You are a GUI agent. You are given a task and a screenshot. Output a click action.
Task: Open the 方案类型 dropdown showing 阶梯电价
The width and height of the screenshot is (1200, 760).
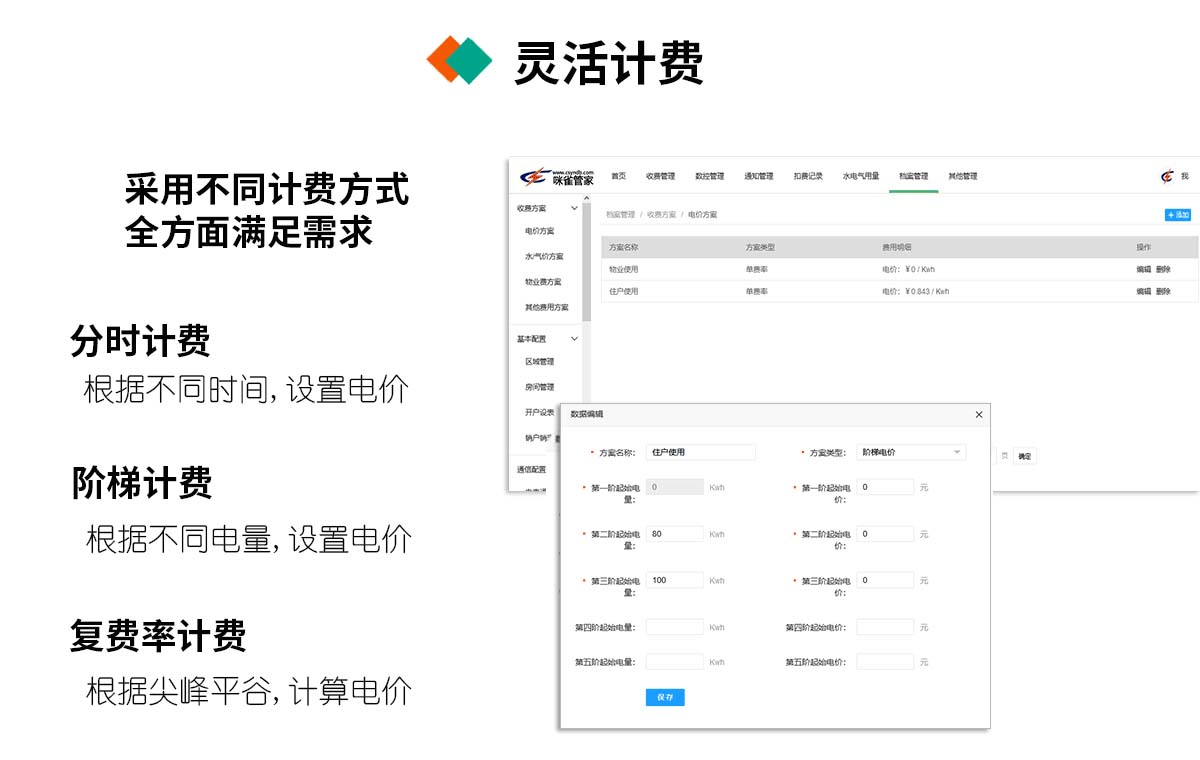click(x=910, y=452)
